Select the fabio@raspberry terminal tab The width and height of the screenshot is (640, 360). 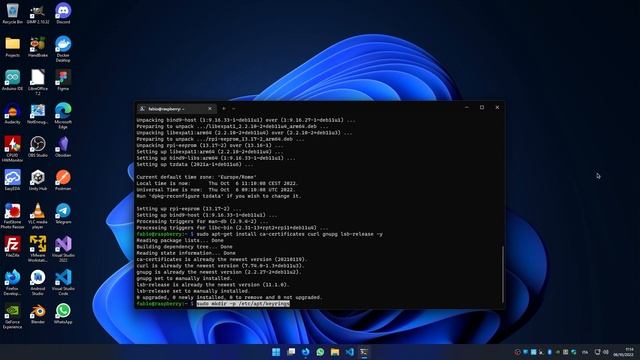(175, 109)
